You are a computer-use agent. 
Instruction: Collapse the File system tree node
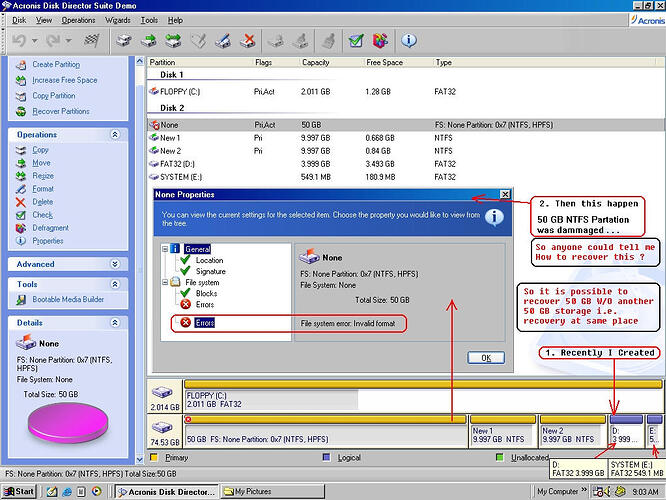pos(165,283)
